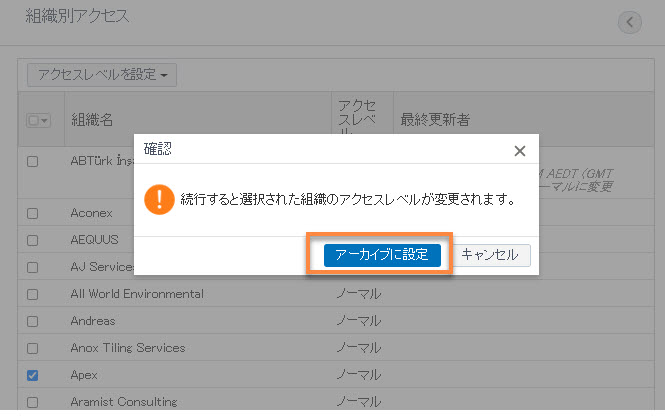Click organization name Aconex
The image size is (665, 417).
(x=91, y=213)
